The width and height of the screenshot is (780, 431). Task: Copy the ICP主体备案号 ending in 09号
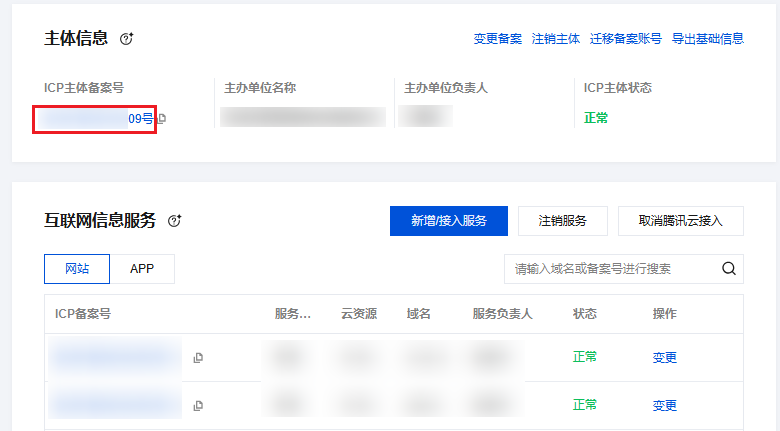tap(162, 118)
